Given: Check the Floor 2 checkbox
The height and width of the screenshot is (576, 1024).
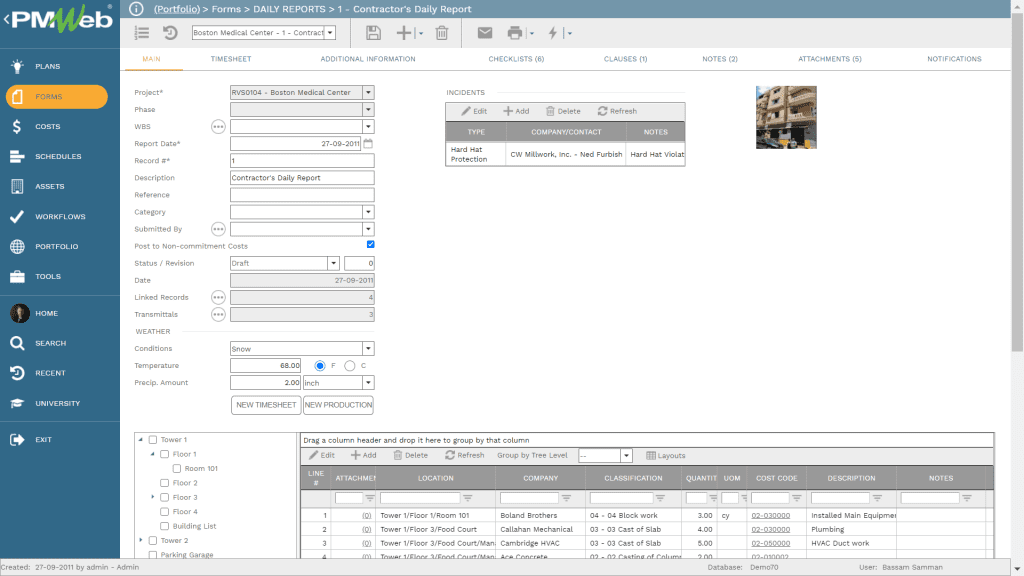Looking at the screenshot, I should tap(165, 483).
